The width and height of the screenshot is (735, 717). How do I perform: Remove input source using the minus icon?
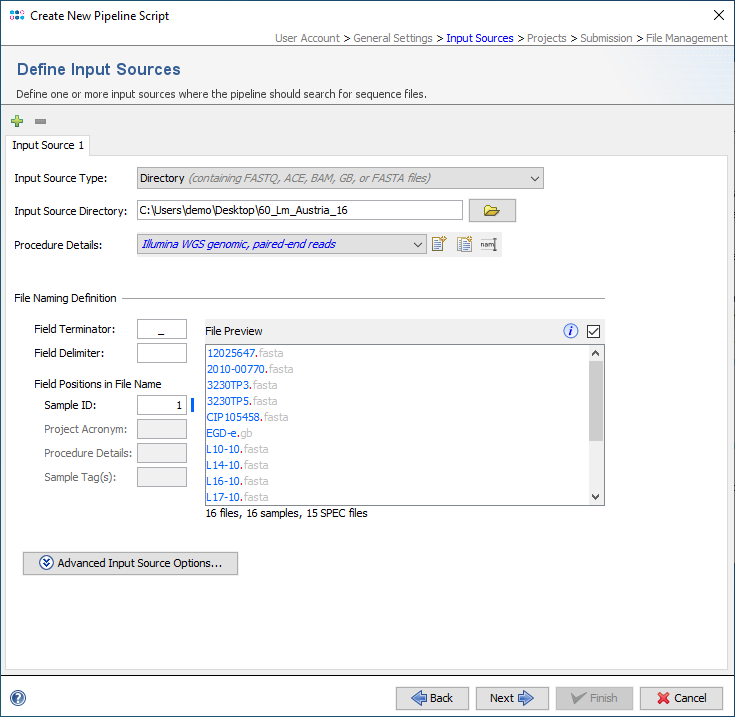pyautogui.click(x=41, y=121)
